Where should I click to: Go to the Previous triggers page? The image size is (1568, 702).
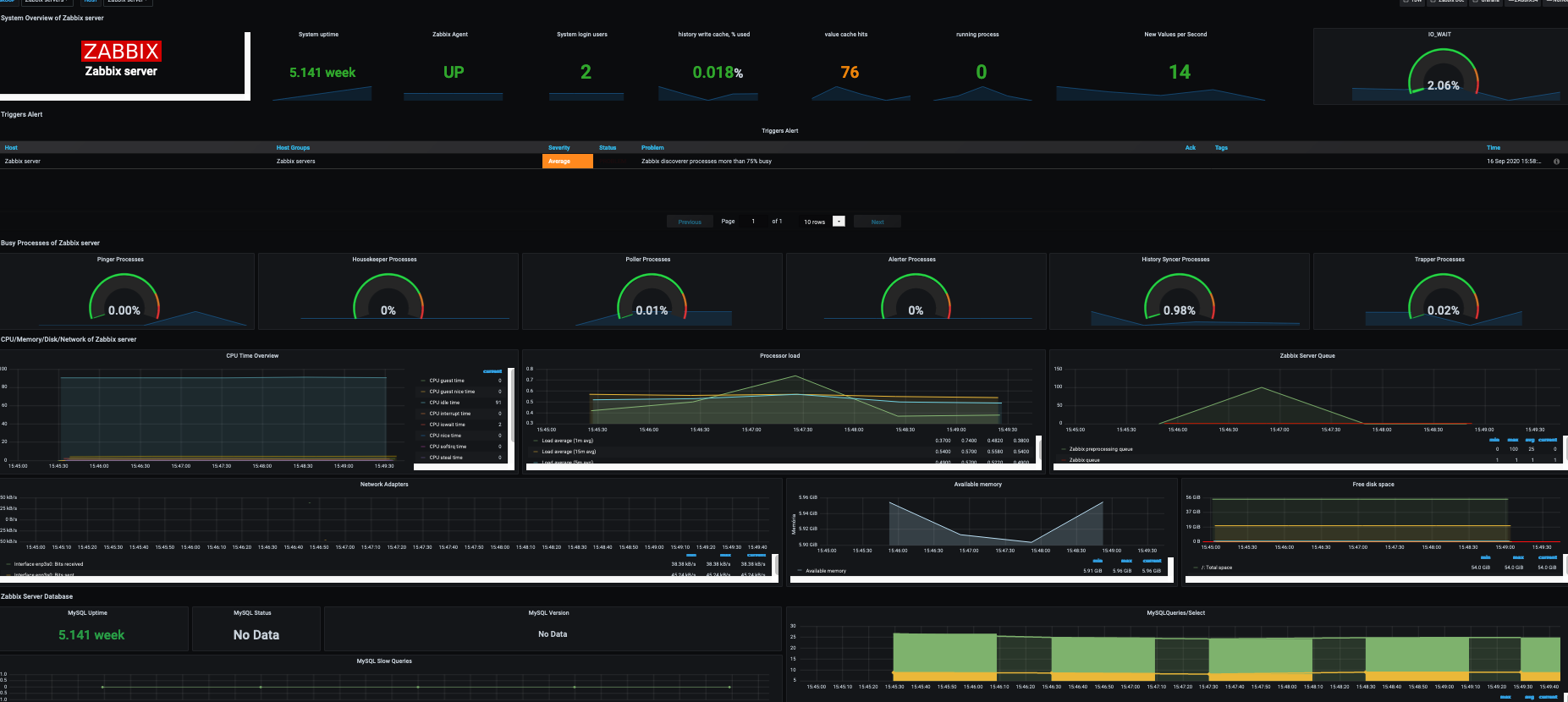pos(690,222)
